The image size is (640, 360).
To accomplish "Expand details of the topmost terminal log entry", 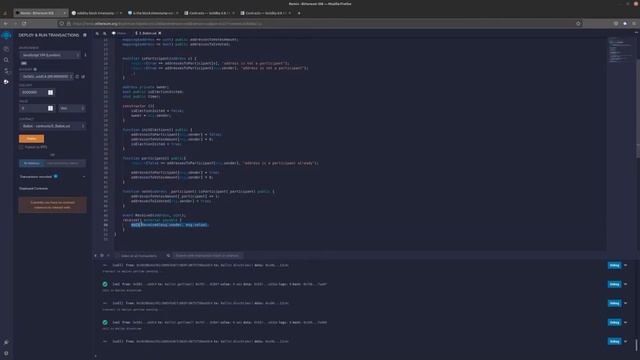I will [x=626, y=265].
